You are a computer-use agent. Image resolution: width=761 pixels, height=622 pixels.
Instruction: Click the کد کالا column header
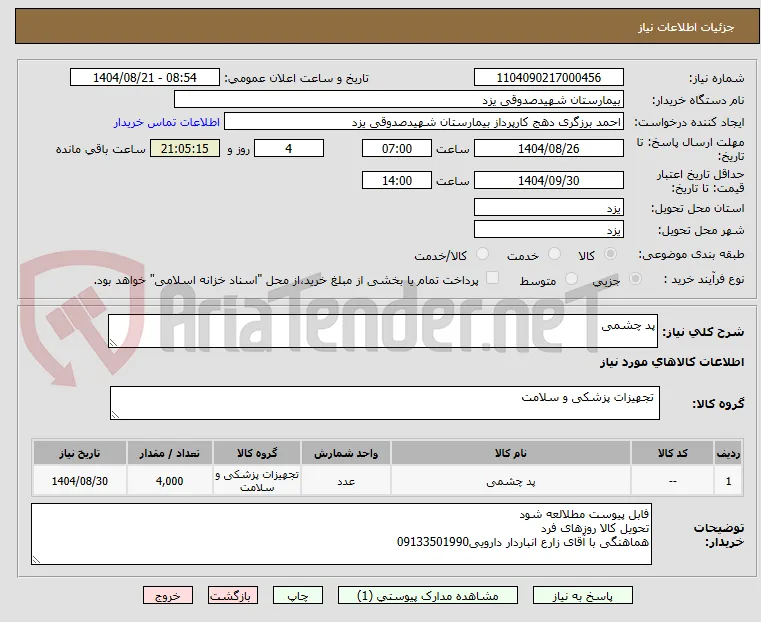[672, 453]
